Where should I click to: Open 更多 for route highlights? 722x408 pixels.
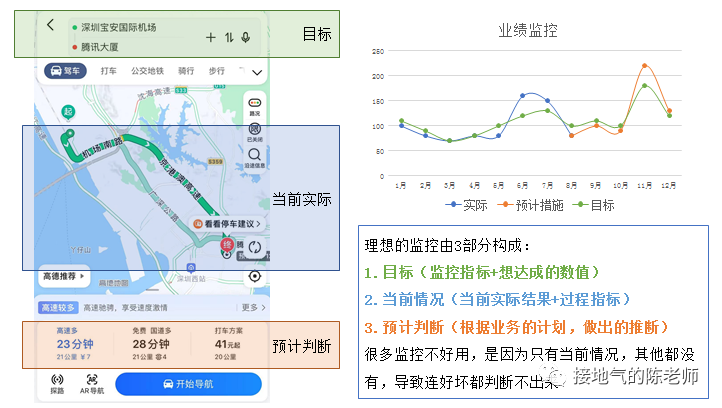(x=253, y=307)
